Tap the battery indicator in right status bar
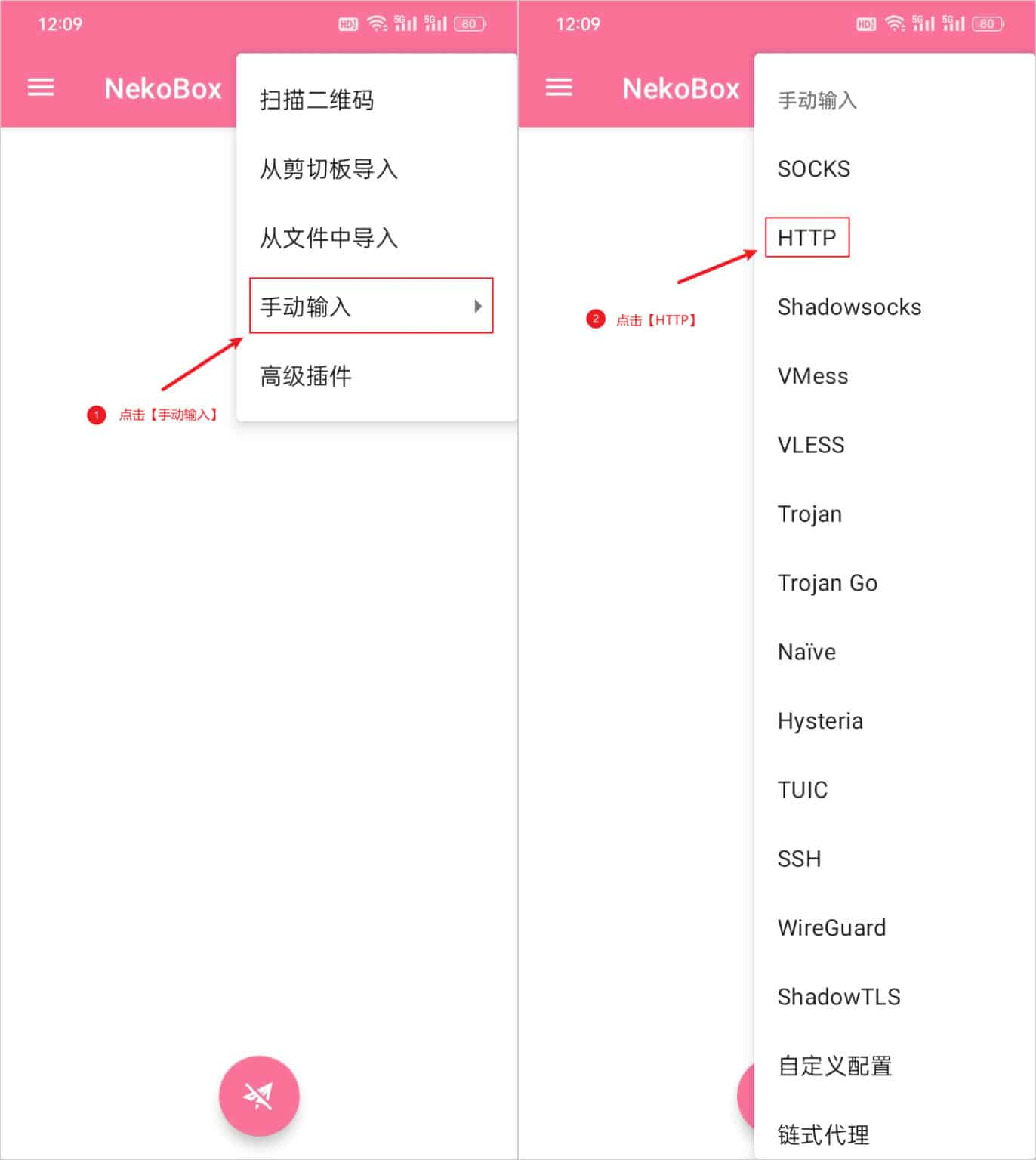This screenshot has width=1036, height=1160. 988,23
